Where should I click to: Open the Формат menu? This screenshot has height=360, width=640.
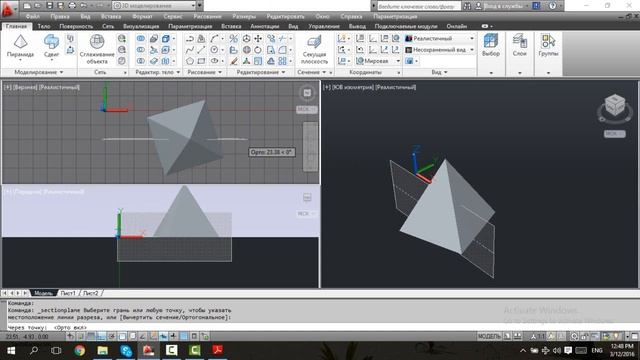pos(142,17)
